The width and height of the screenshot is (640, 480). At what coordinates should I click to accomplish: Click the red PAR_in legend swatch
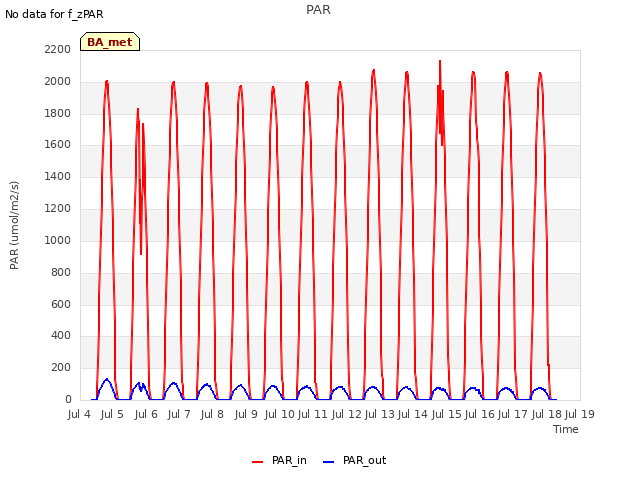pyautogui.click(x=258, y=462)
